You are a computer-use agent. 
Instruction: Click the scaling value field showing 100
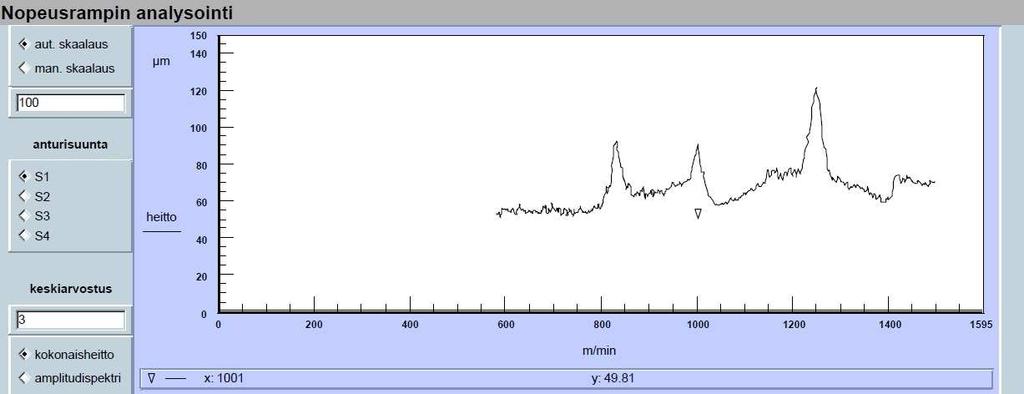[x=71, y=103]
